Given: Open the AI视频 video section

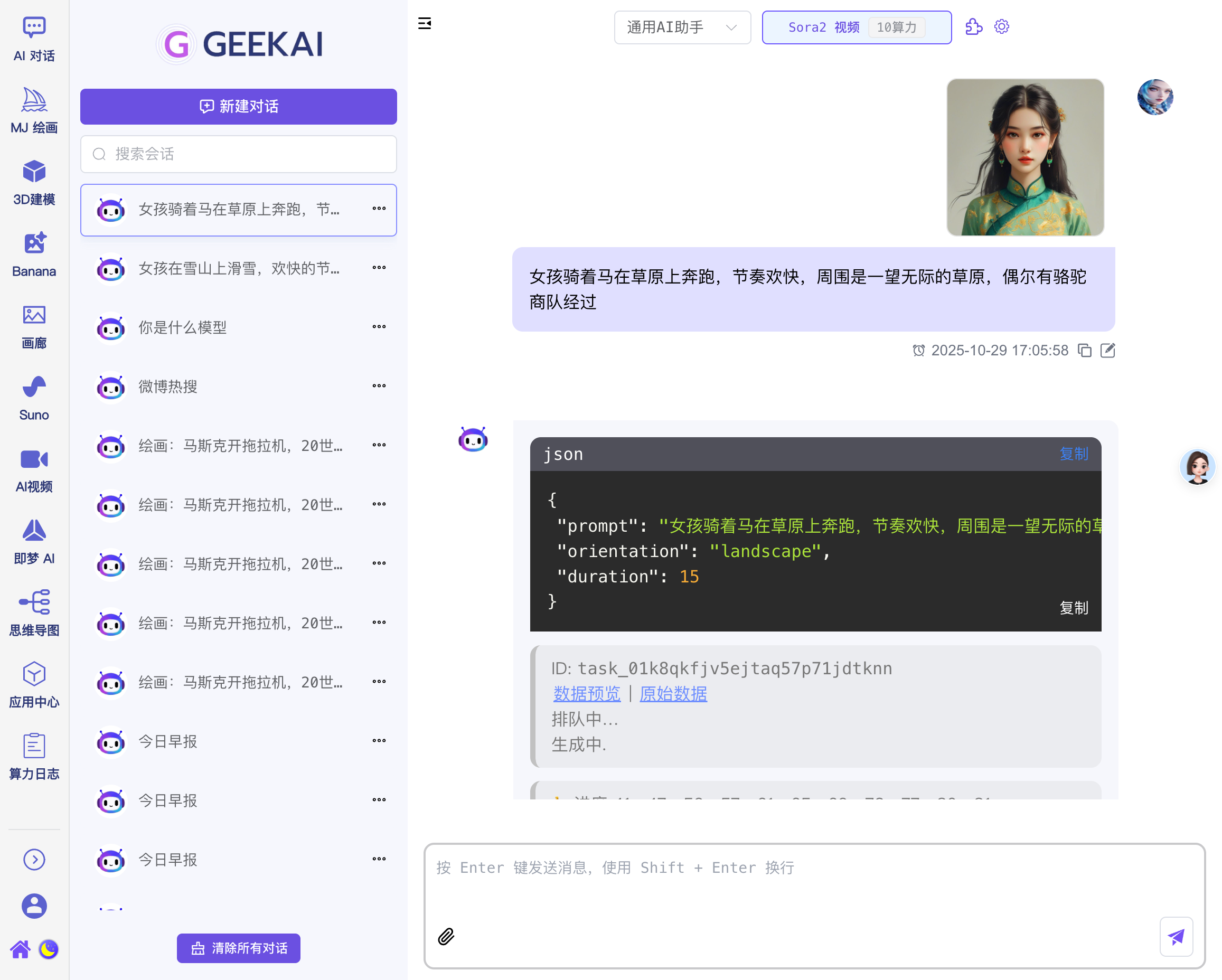Looking at the screenshot, I should click(x=33, y=469).
